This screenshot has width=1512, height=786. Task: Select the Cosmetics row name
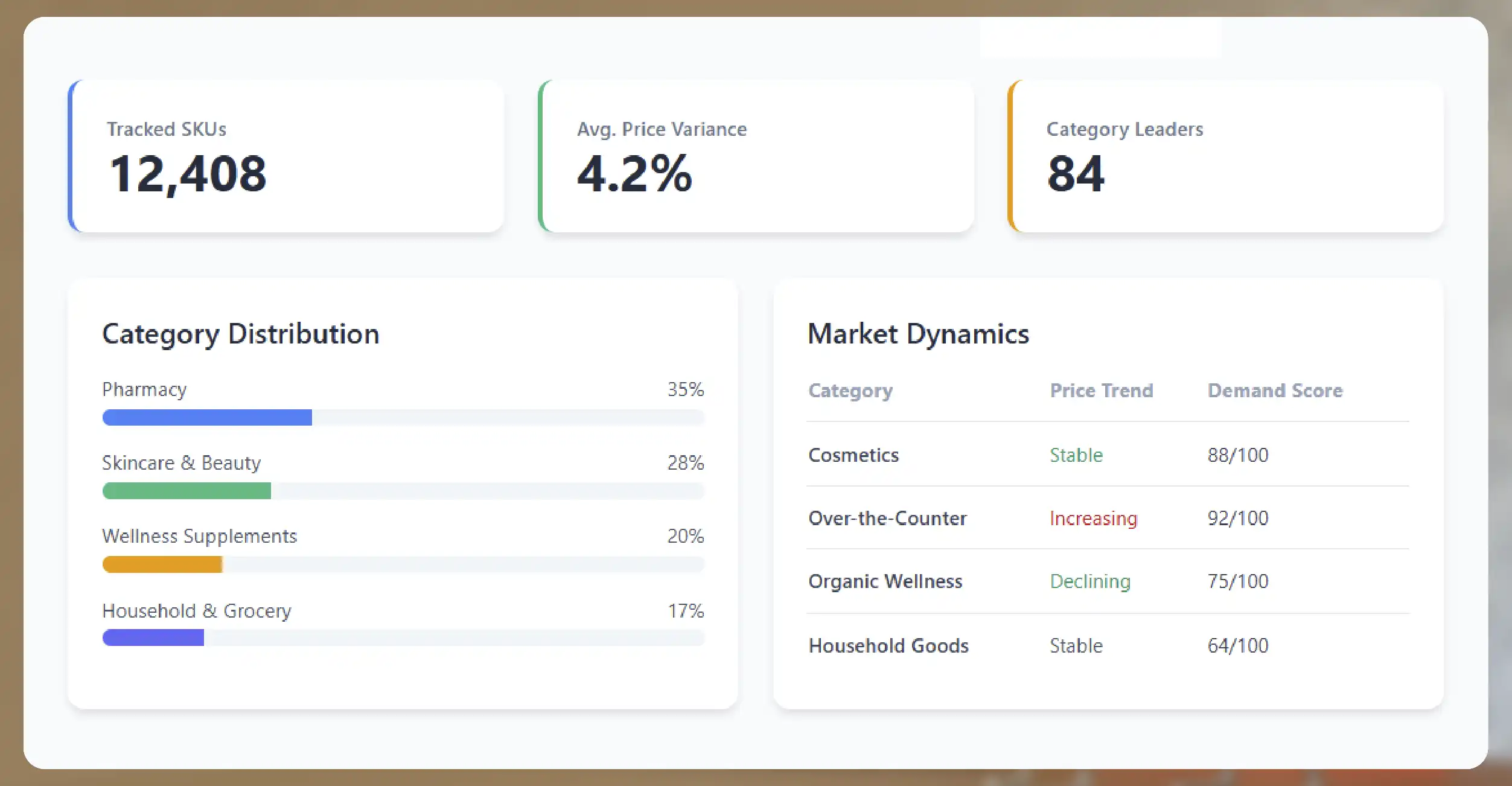(x=853, y=455)
